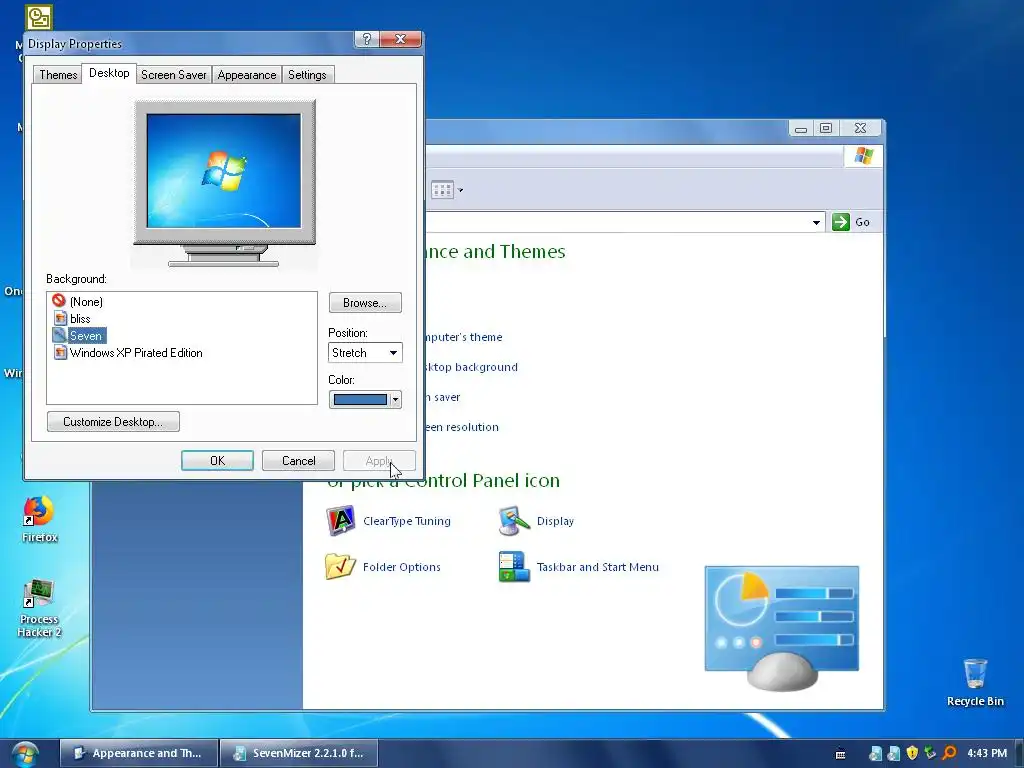Open the Recycle Bin
Screen dimensions: 1024x768
point(975,682)
